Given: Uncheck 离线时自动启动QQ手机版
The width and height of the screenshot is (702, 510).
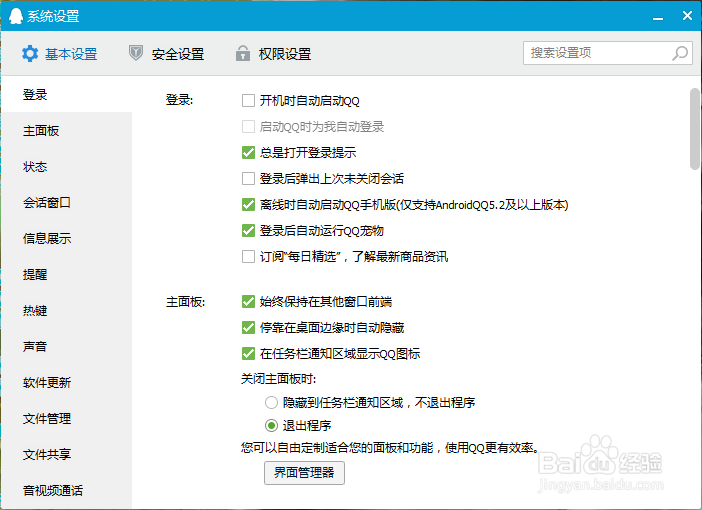Looking at the screenshot, I should pos(248,205).
